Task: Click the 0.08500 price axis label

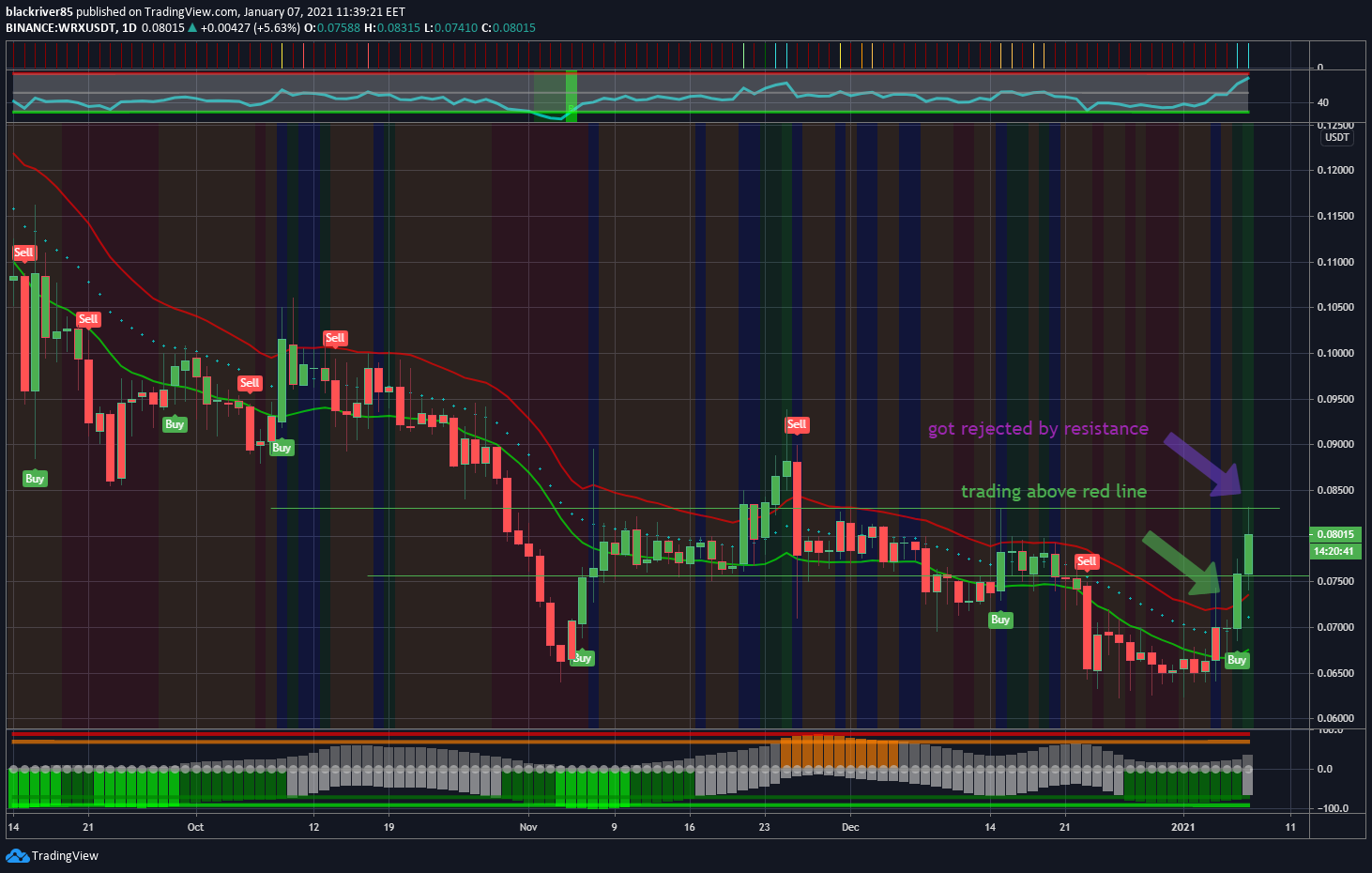Action: tap(1335, 490)
